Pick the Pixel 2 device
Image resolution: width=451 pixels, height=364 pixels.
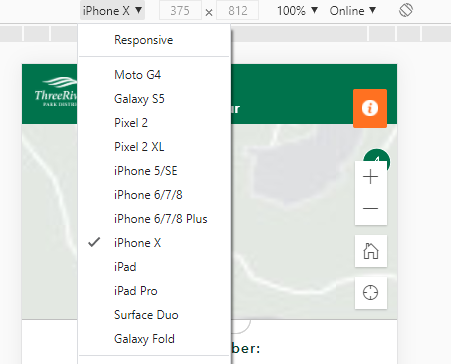pyautogui.click(x=154, y=123)
